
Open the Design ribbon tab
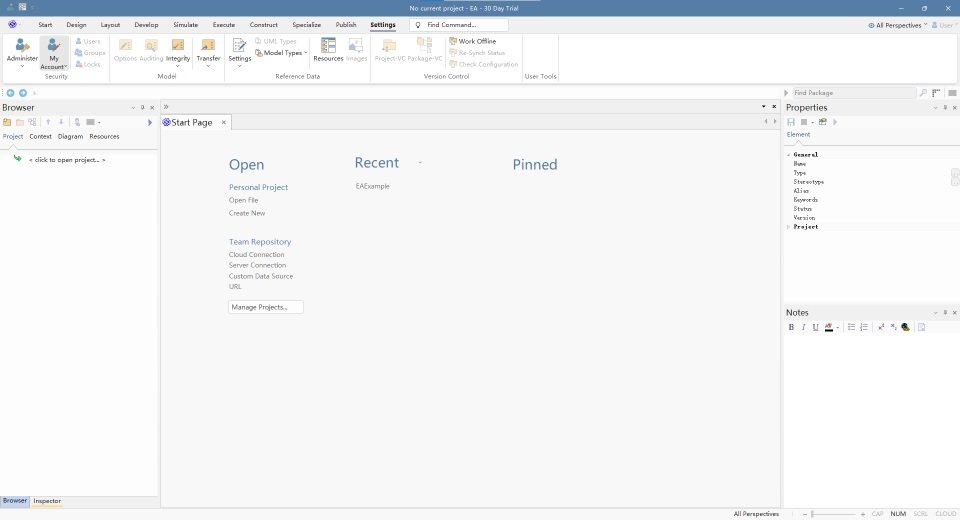(x=76, y=25)
